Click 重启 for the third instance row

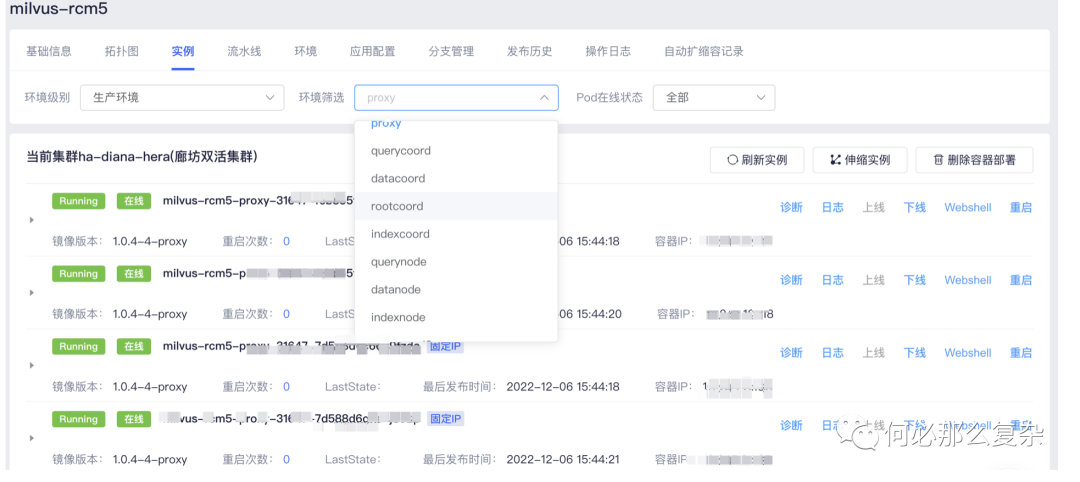pos(1021,353)
